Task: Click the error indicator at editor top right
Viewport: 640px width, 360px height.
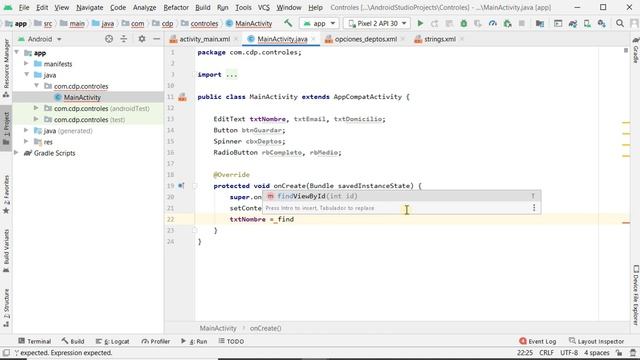Action: pyautogui.click(x=626, y=51)
